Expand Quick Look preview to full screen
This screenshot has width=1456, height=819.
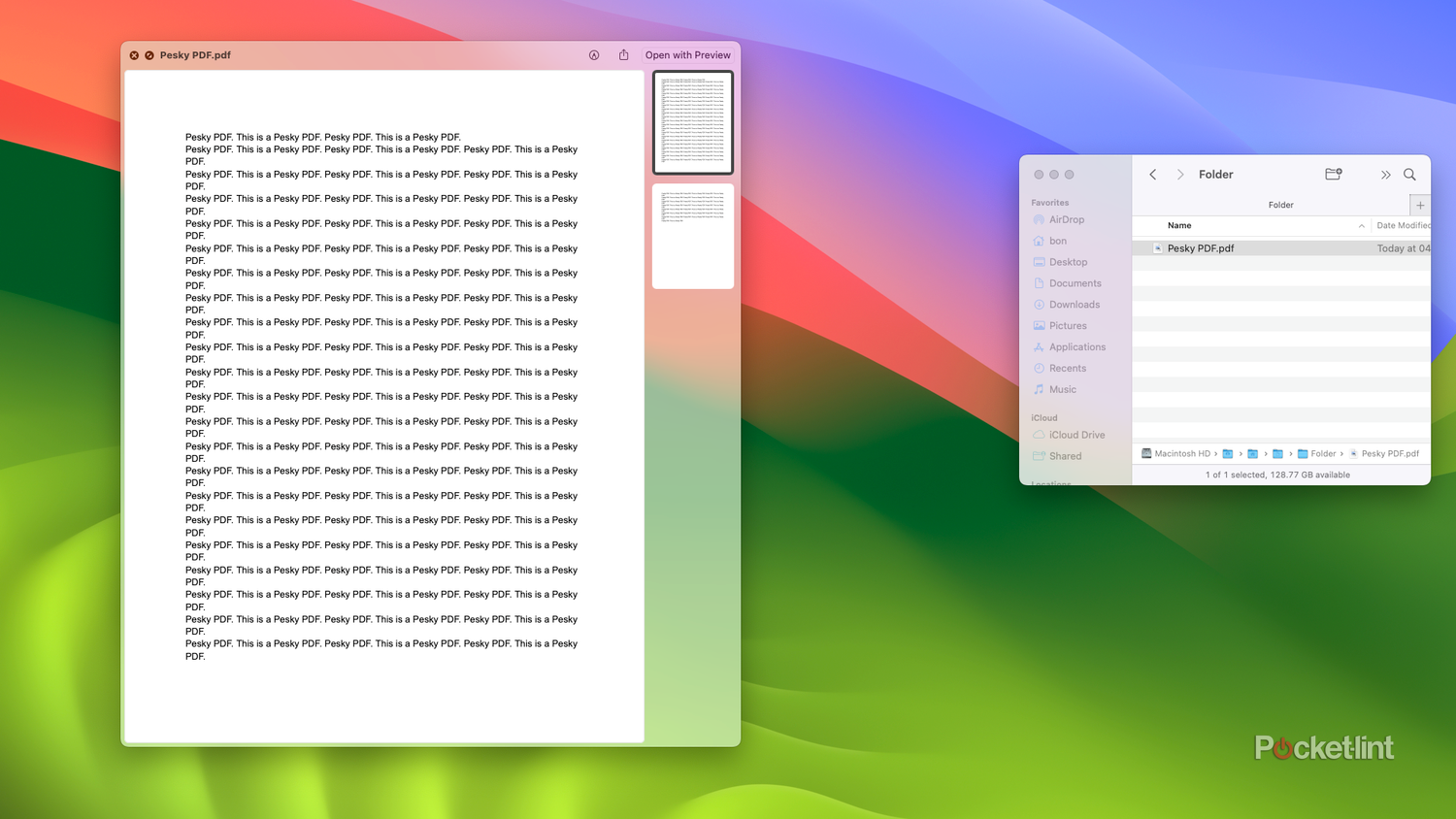[149, 55]
